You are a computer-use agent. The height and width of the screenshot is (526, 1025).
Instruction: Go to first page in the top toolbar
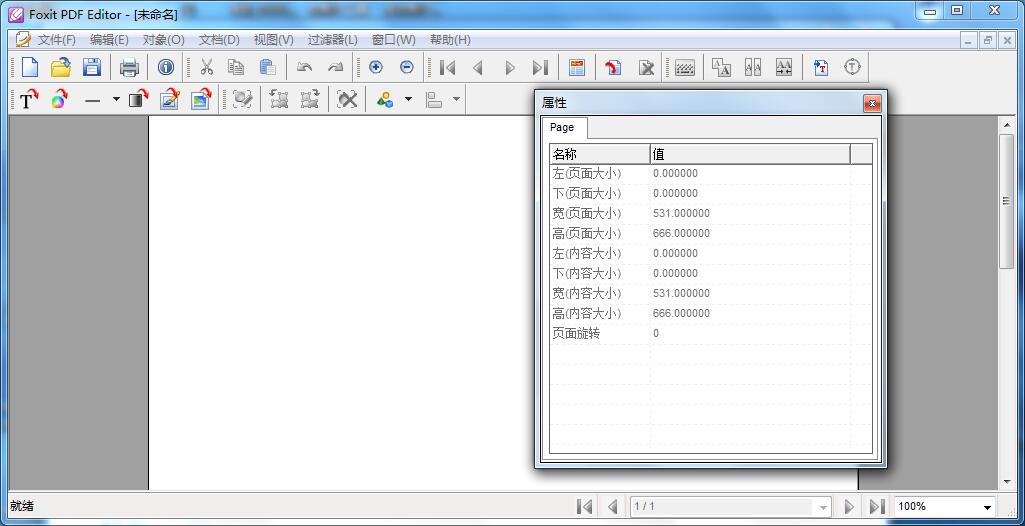[x=447, y=67]
